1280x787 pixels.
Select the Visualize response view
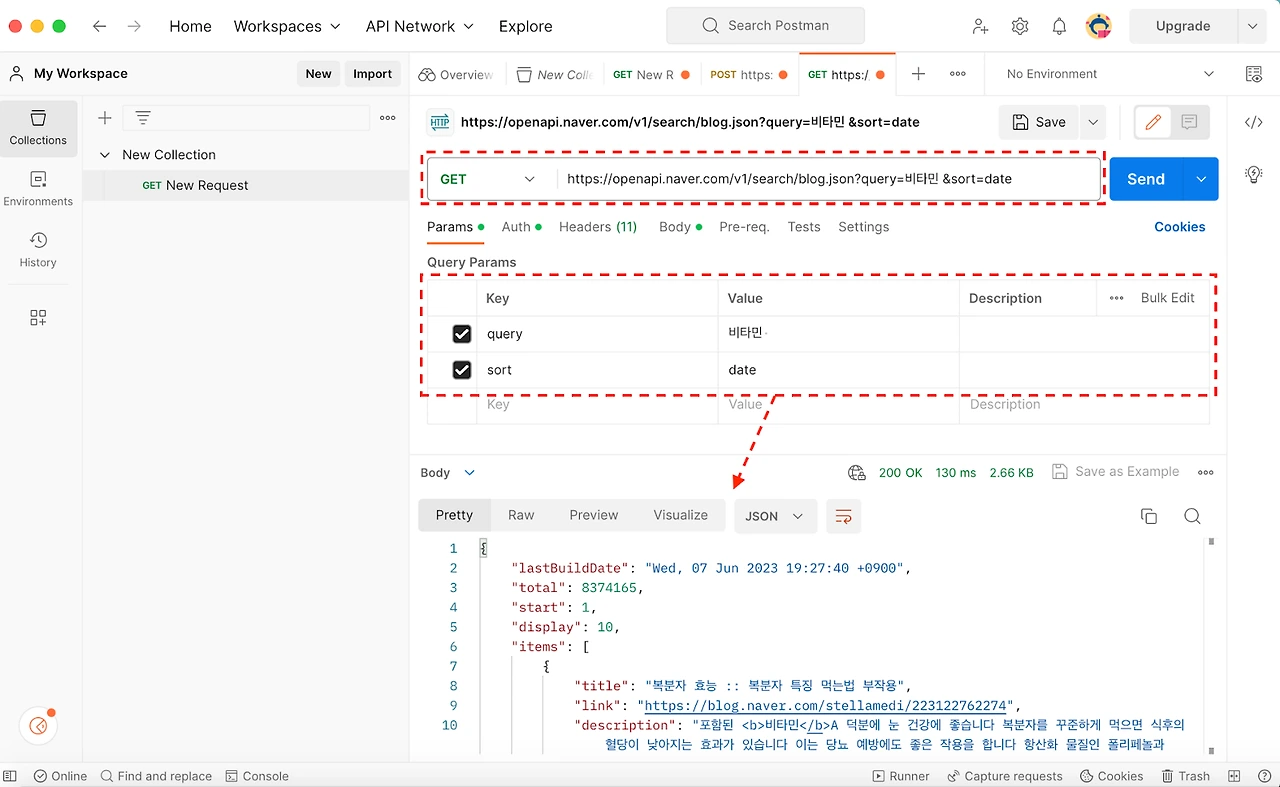tap(681, 515)
